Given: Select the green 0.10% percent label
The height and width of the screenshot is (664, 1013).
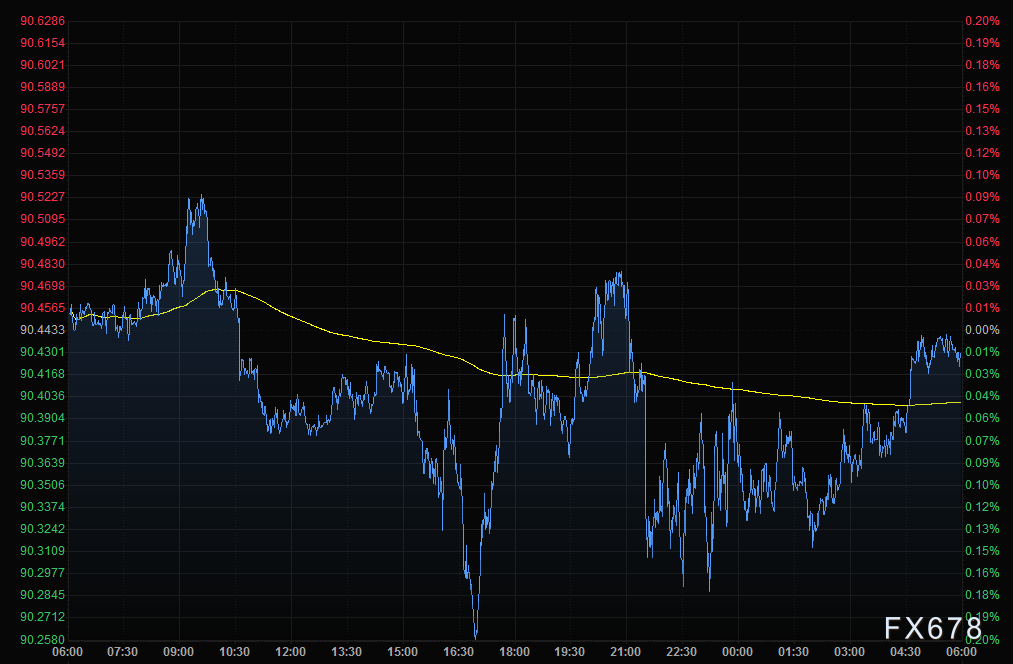Looking at the screenshot, I should (982, 484).
